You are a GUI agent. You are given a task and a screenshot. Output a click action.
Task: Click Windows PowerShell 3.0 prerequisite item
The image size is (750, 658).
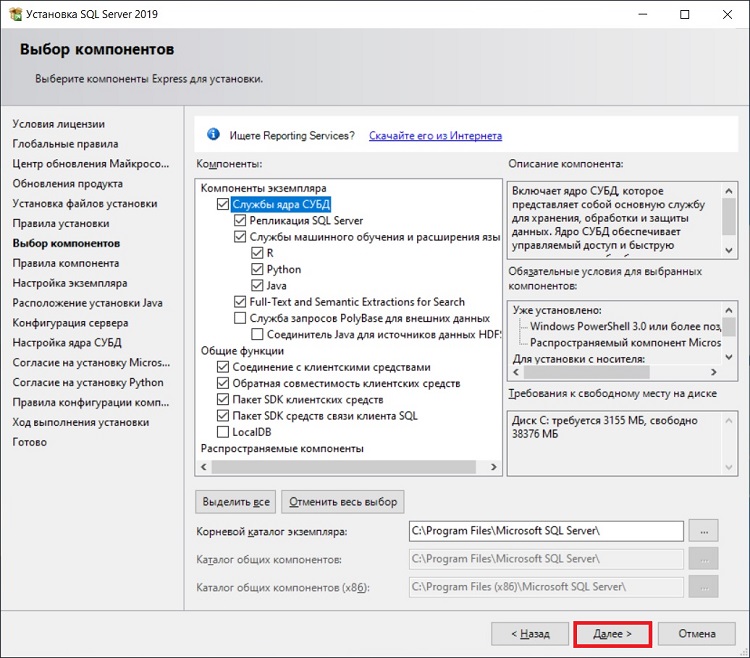point(625,326)
